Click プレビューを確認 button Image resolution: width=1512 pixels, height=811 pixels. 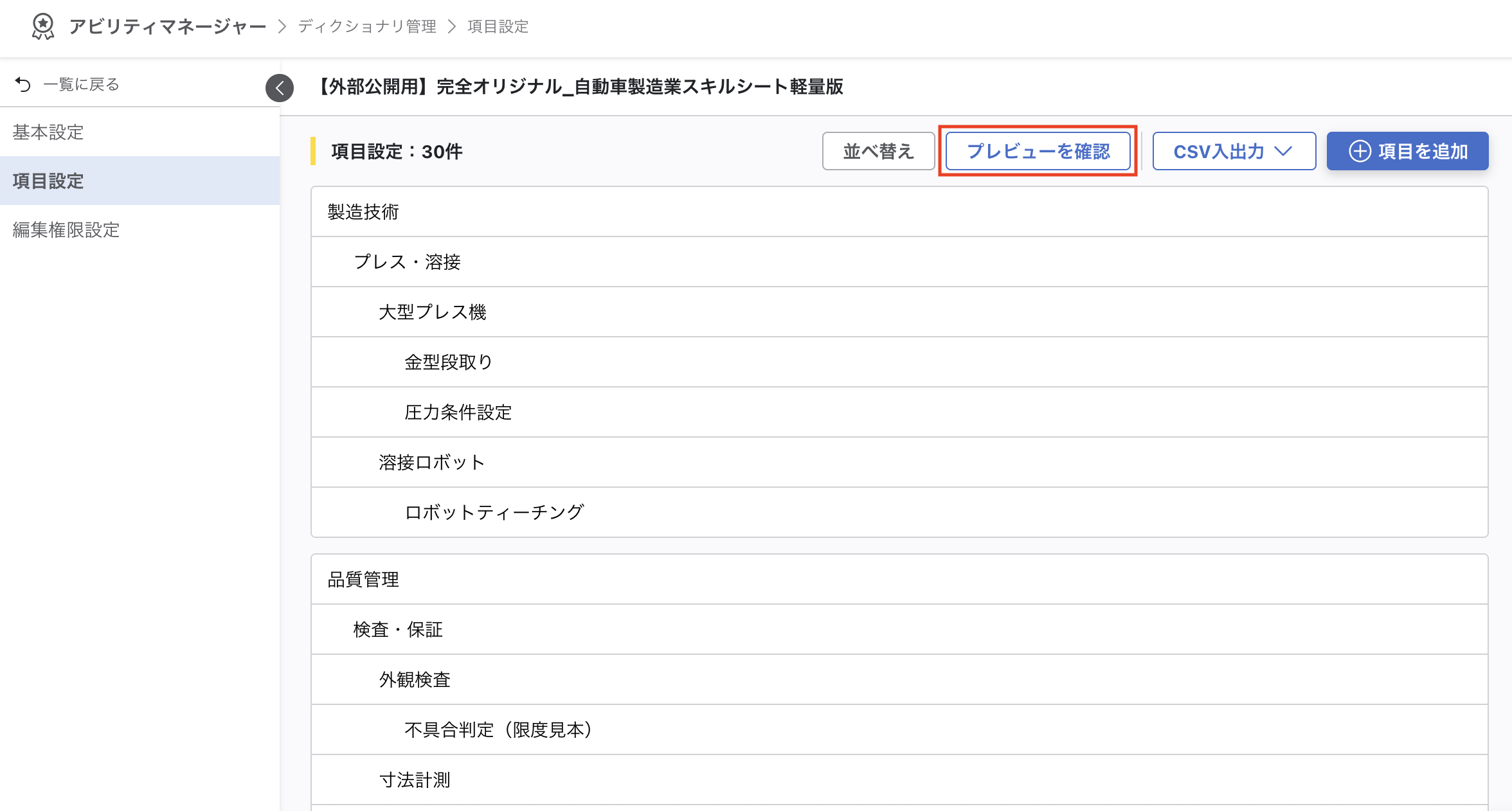pyautogui.click(x=1036, y=150)
